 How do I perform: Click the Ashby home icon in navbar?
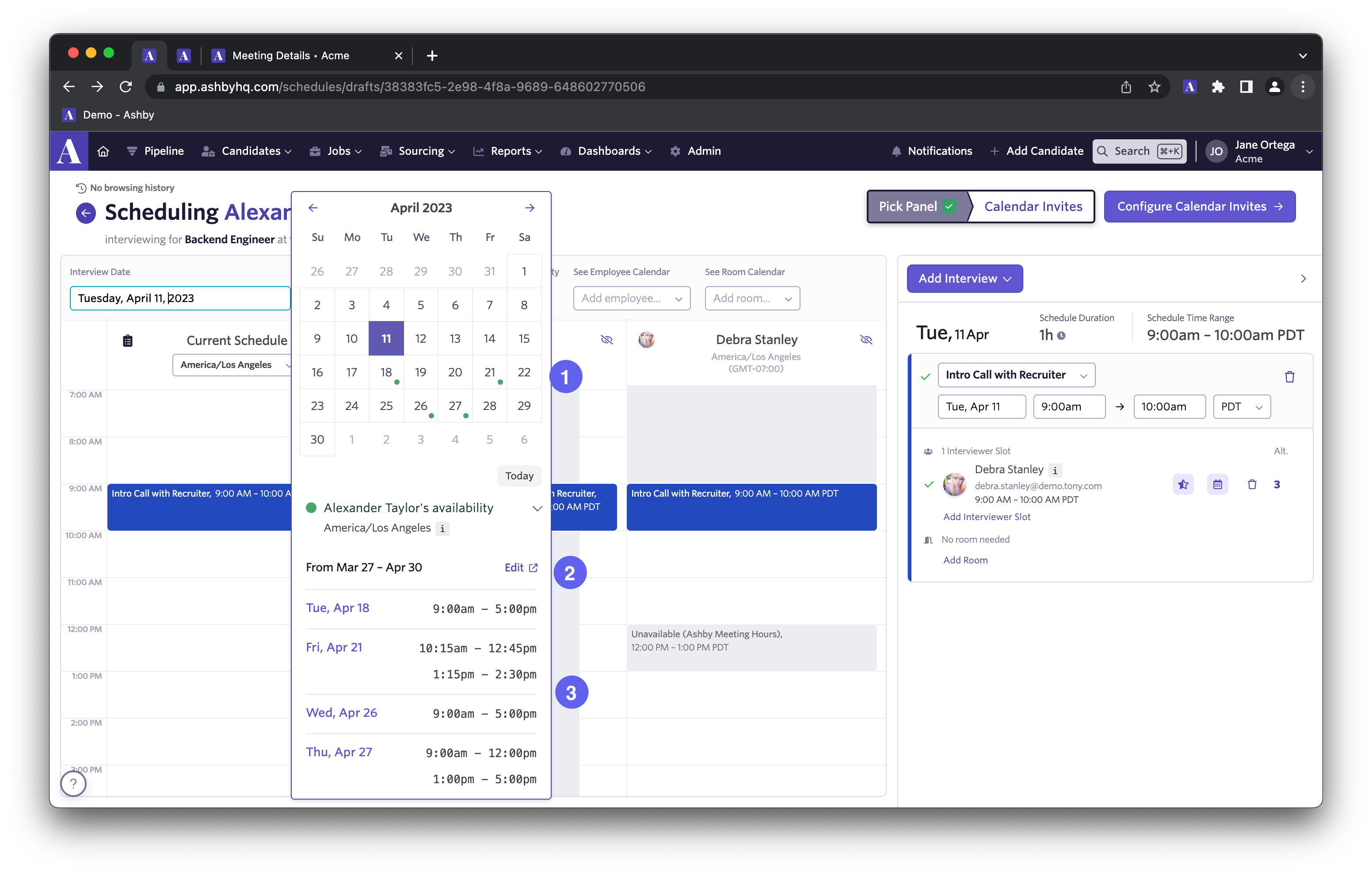tap(103, 151)
